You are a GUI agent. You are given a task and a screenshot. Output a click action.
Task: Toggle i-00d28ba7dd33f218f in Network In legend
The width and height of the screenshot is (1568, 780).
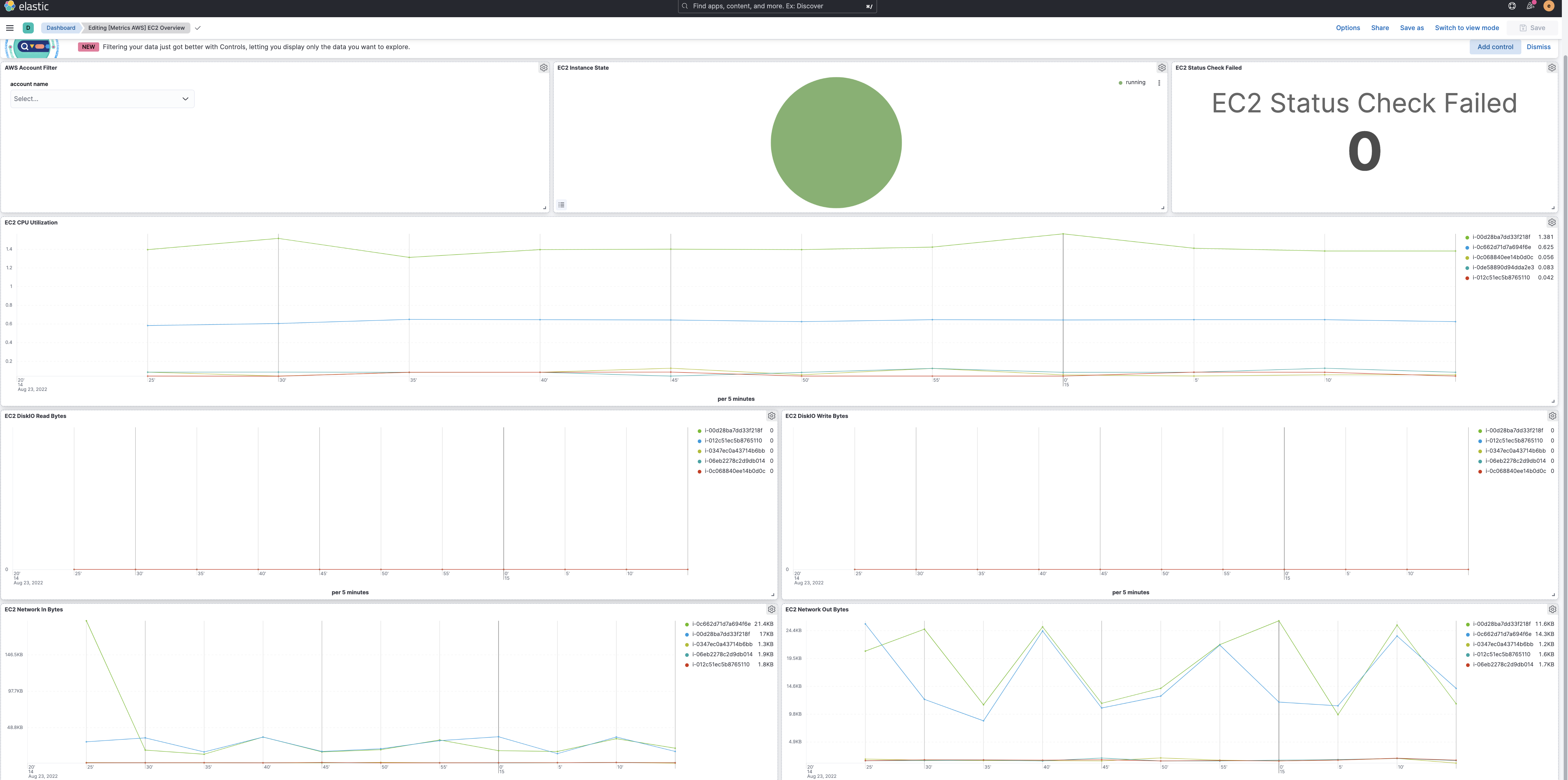(721, 634)
